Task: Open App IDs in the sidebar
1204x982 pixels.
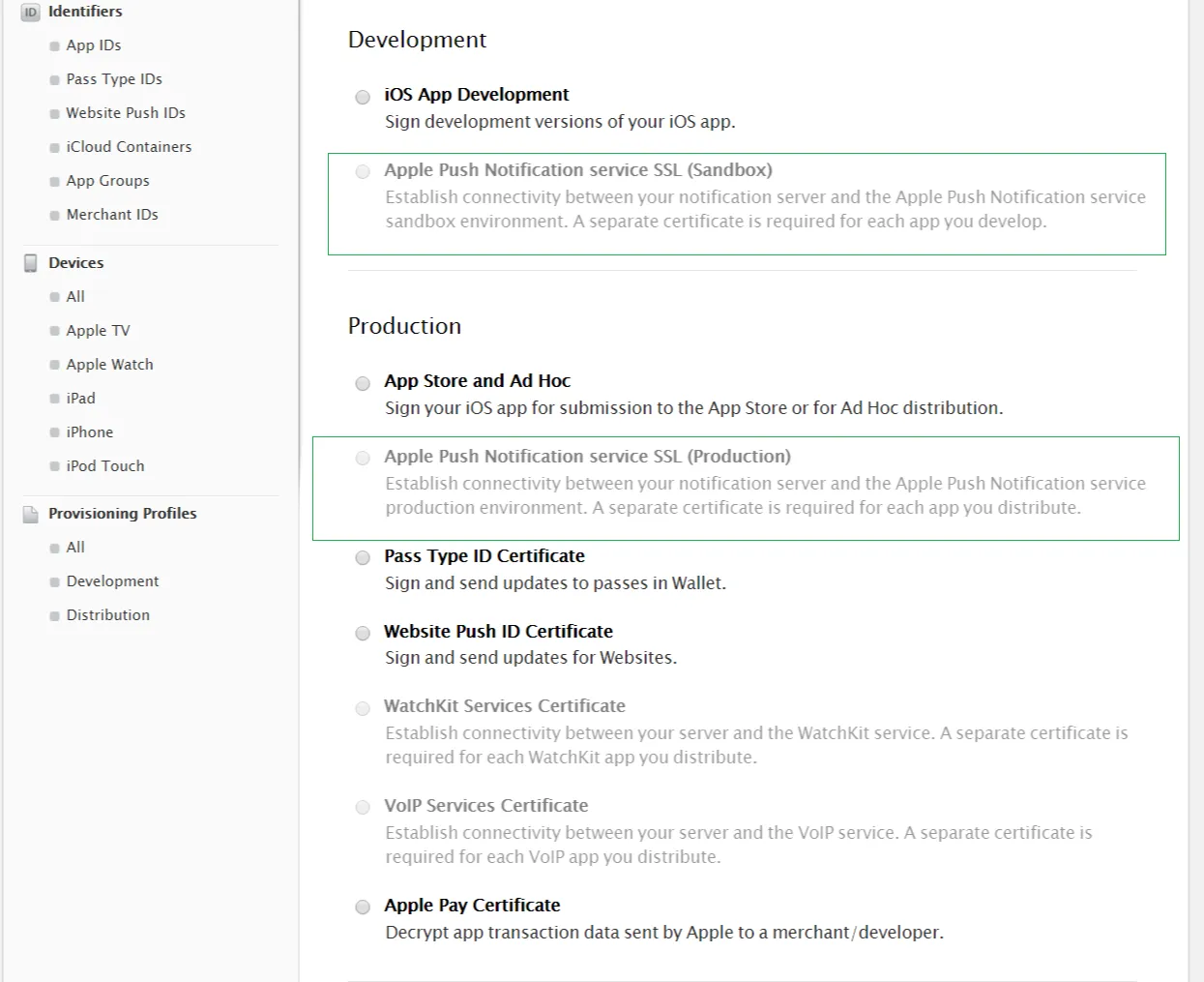Action: (93, 45)
